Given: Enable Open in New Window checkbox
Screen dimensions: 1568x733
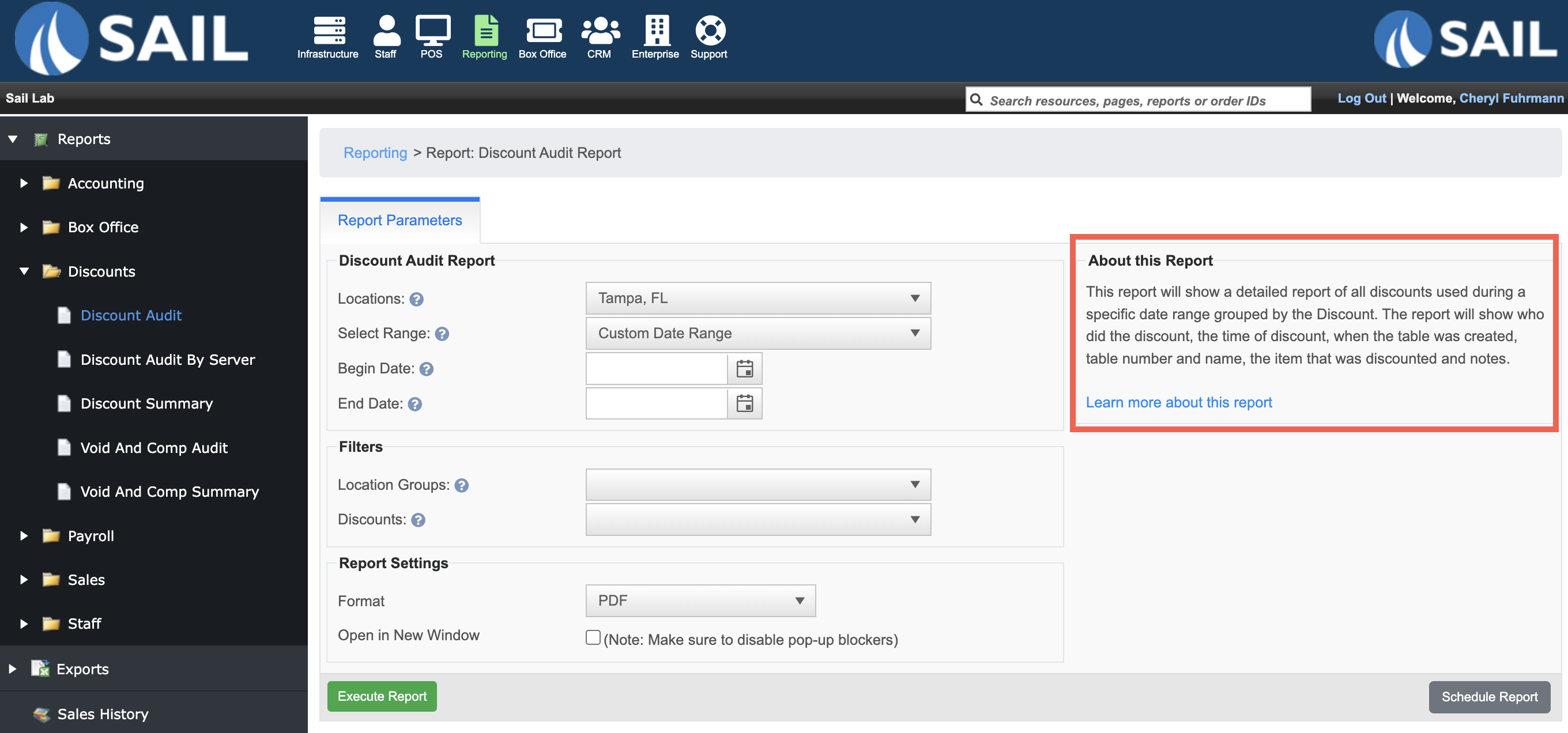Looking at the screenshot, I should pos(593,637).
